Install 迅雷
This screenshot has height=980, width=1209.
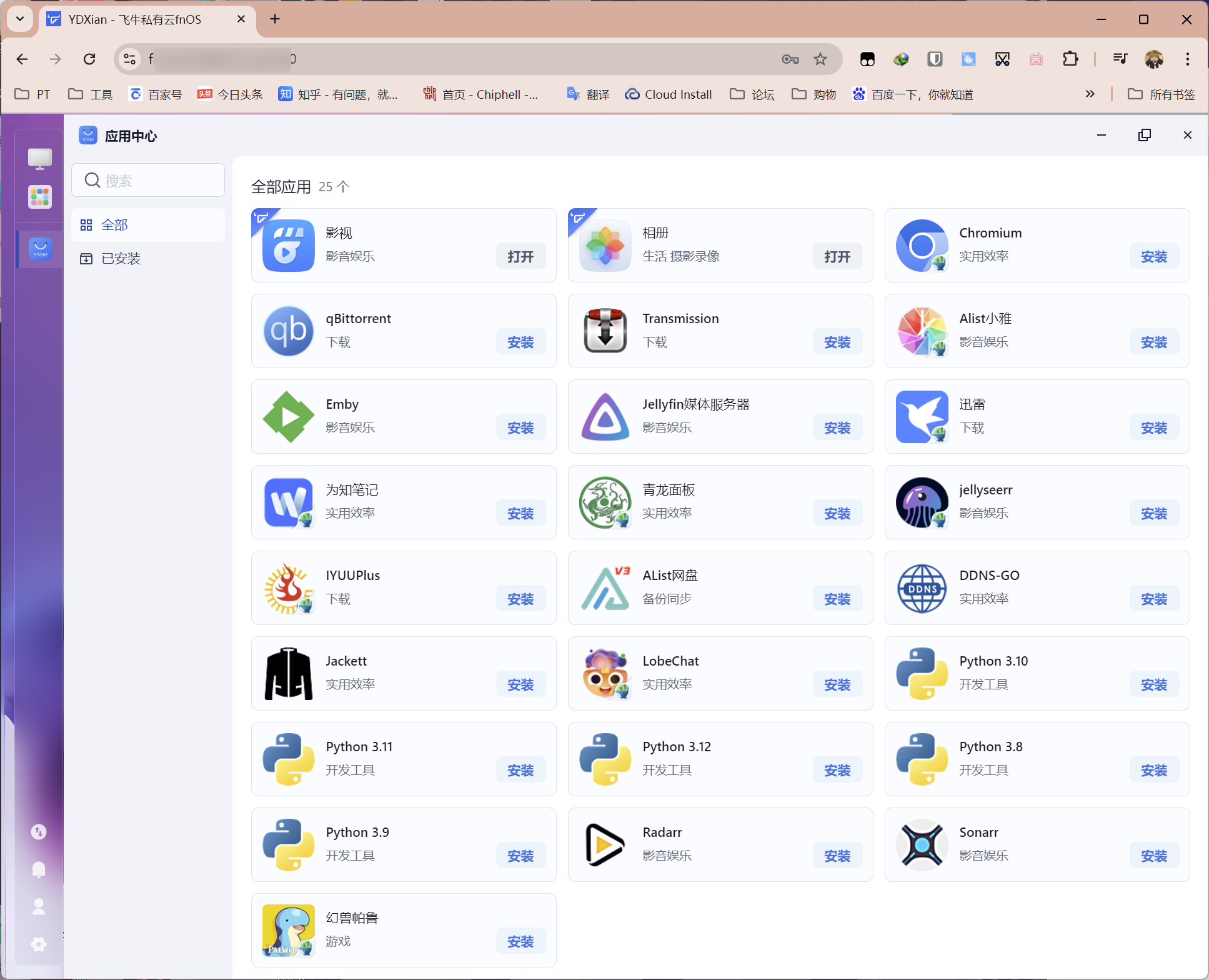pyautogui.click(x=1155, y=428)
